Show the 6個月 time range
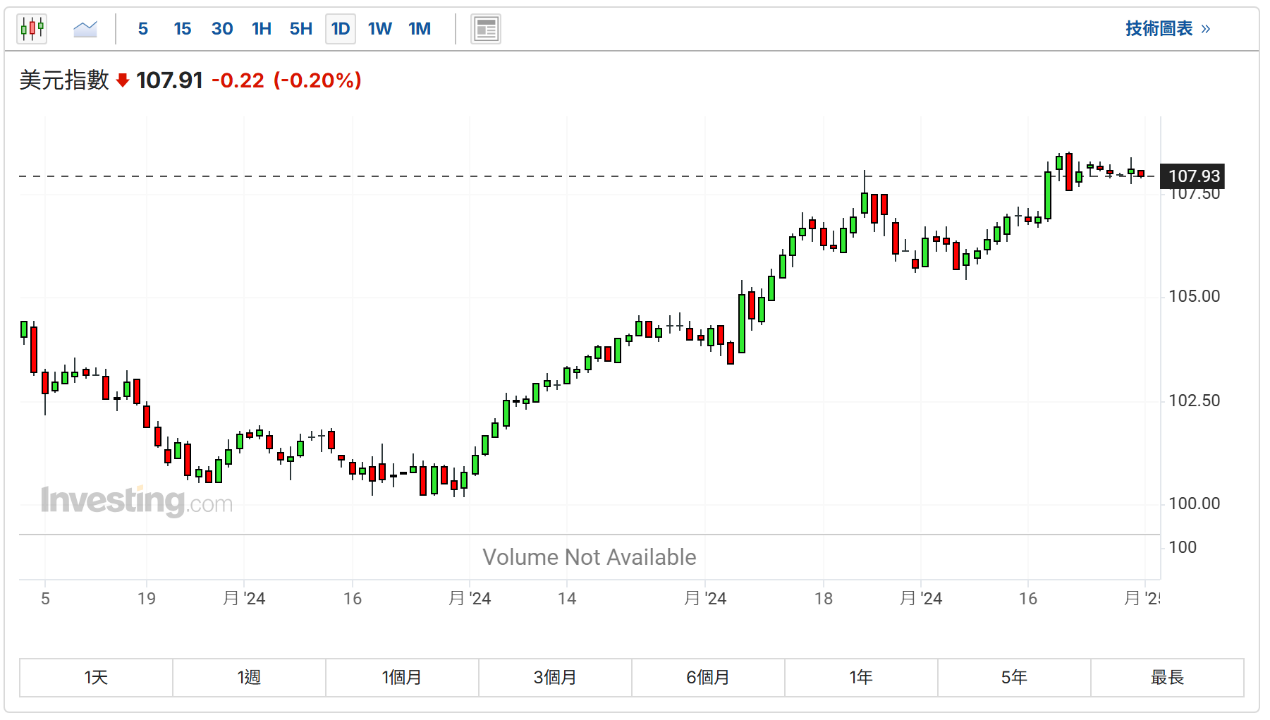This screenshot has height=720, width=1270. point(708,677)
